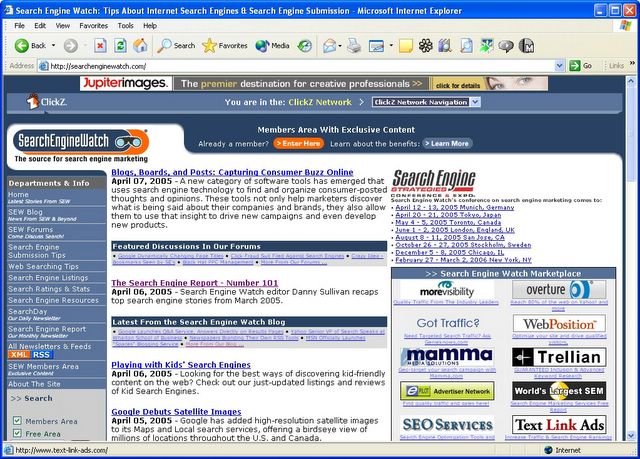
Task: Toggle the Free Area checkbox
Action: coord(17,433)
